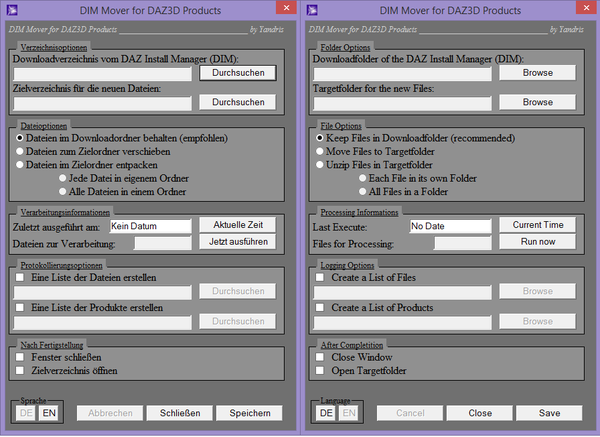Click the Targetfolder path input field
This screenshot has width=600, height=437.
403,104
